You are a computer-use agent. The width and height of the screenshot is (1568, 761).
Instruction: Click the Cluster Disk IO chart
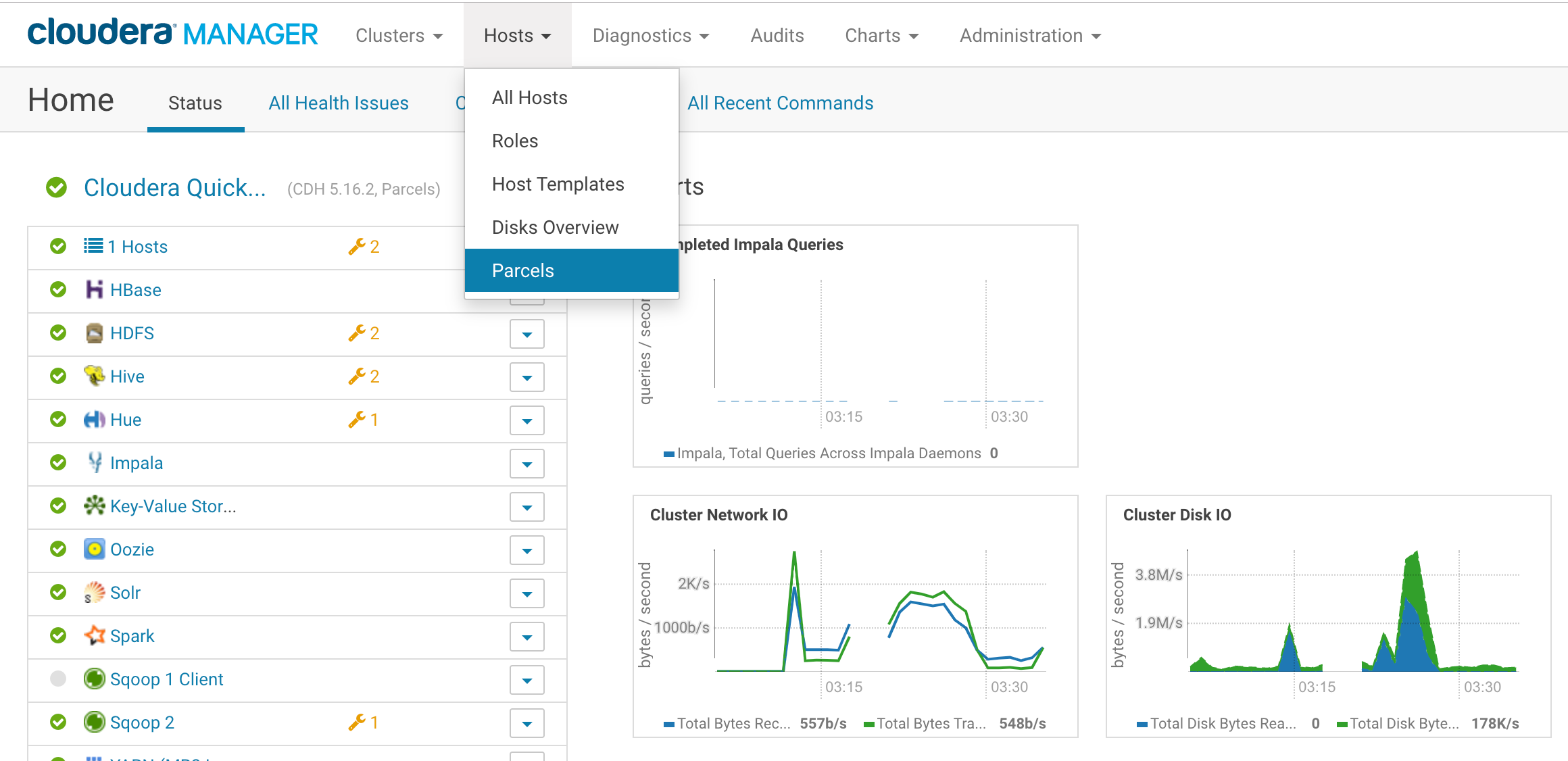pos(1327,615)
